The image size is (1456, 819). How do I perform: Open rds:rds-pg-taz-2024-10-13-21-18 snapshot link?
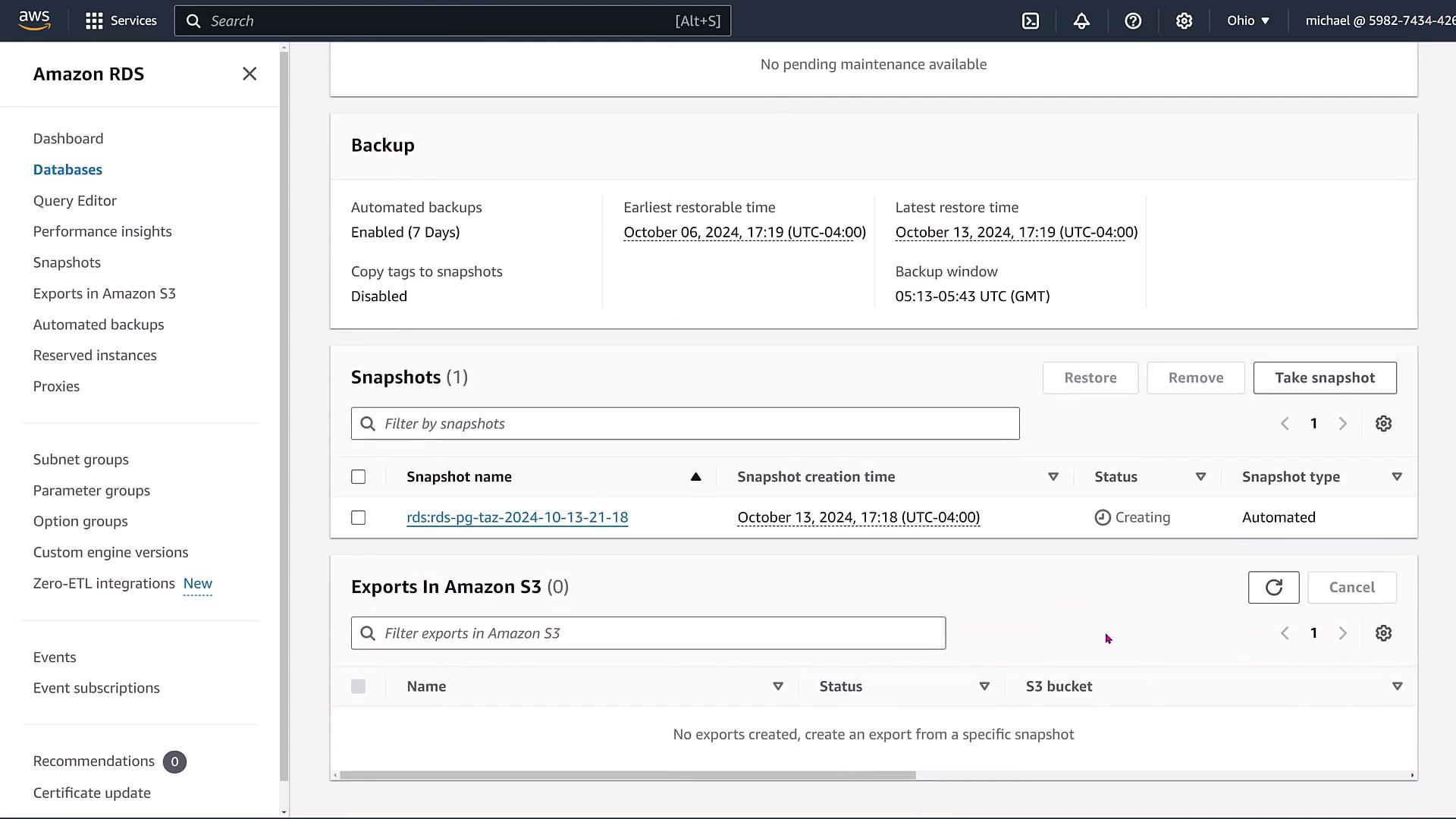click(517, 517)
